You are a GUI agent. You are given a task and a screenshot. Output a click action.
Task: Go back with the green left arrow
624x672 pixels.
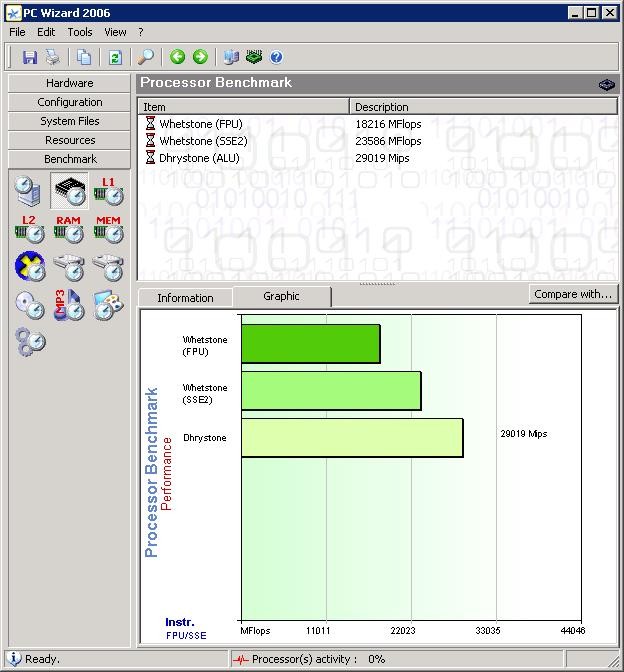pyautogui.click(x=177, y=57)
